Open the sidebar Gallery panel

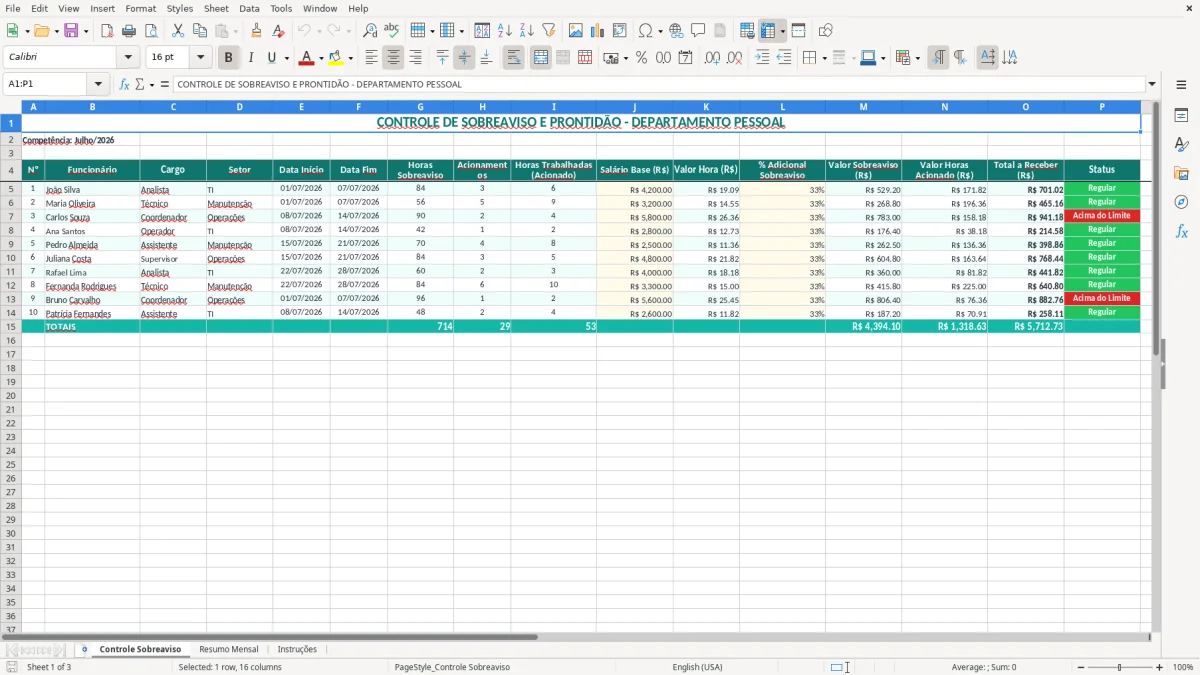point(1181,173)
